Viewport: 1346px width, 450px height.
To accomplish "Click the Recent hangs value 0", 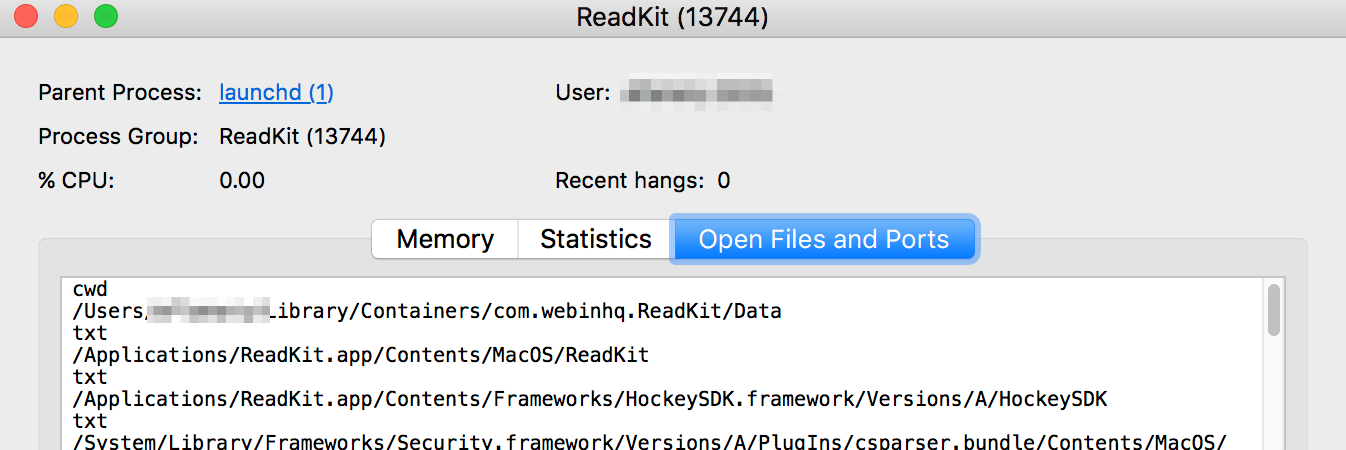I will coord(724,181).
